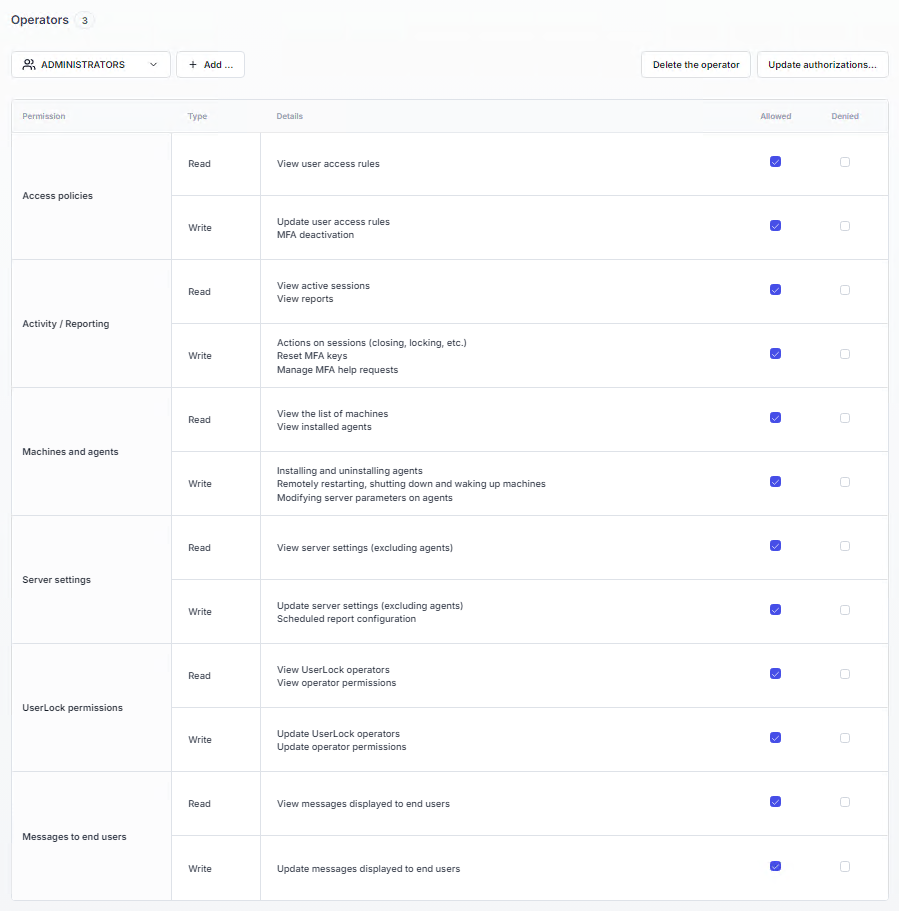Click the Delete the operator button
The width and height of the screenshot is (899, 911).
[695, 65]
